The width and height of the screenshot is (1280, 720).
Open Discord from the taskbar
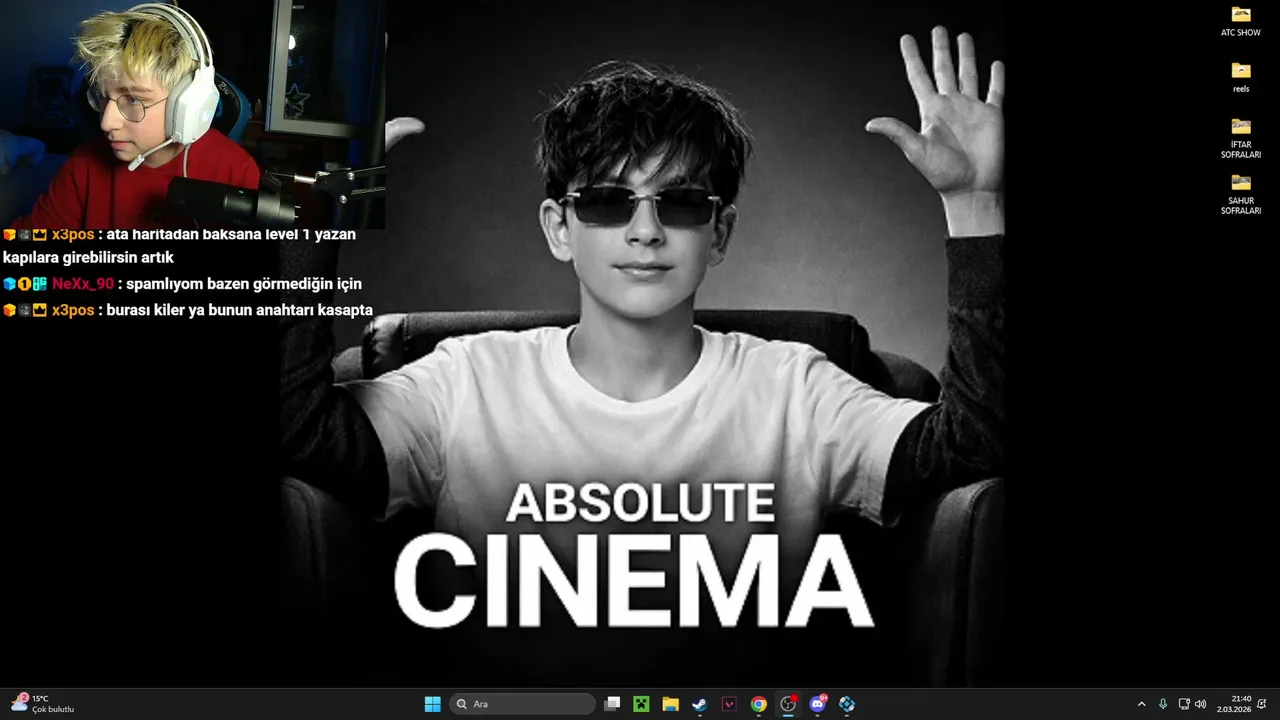pos(818,704)
